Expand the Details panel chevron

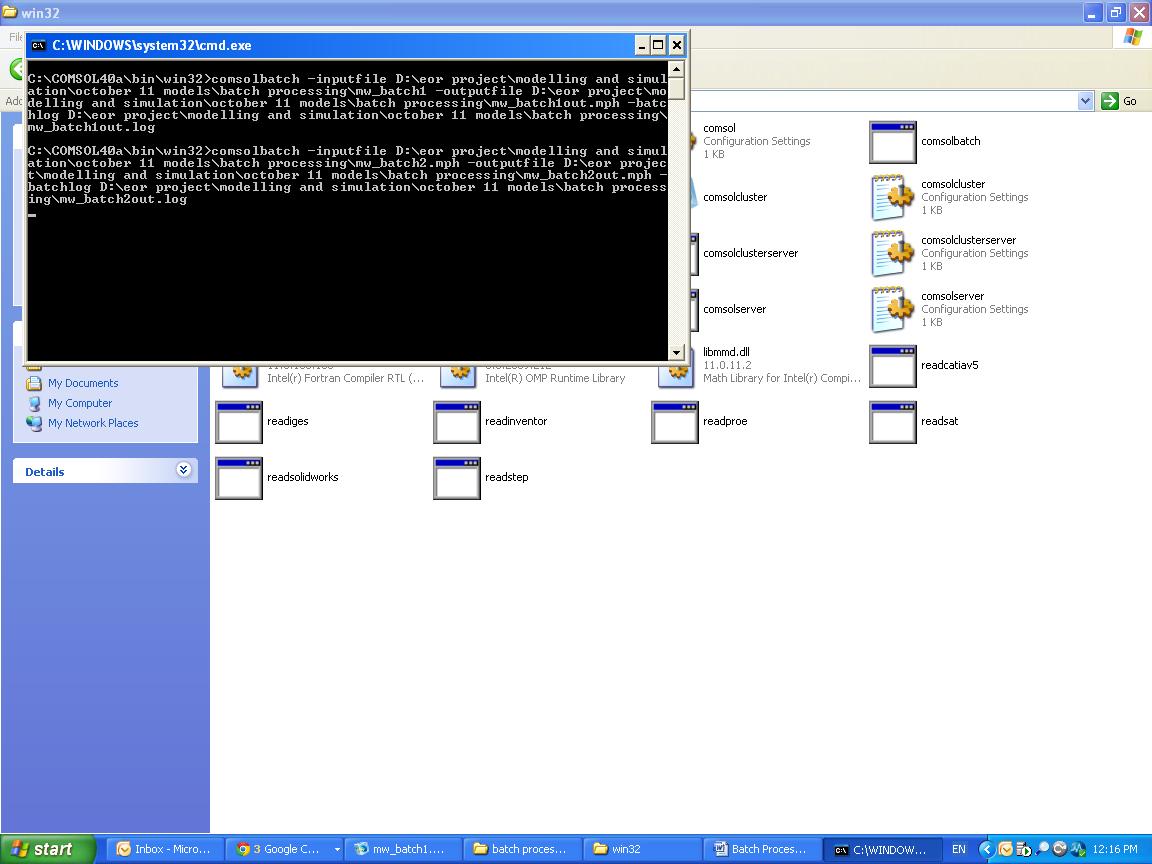click(184, 470)
